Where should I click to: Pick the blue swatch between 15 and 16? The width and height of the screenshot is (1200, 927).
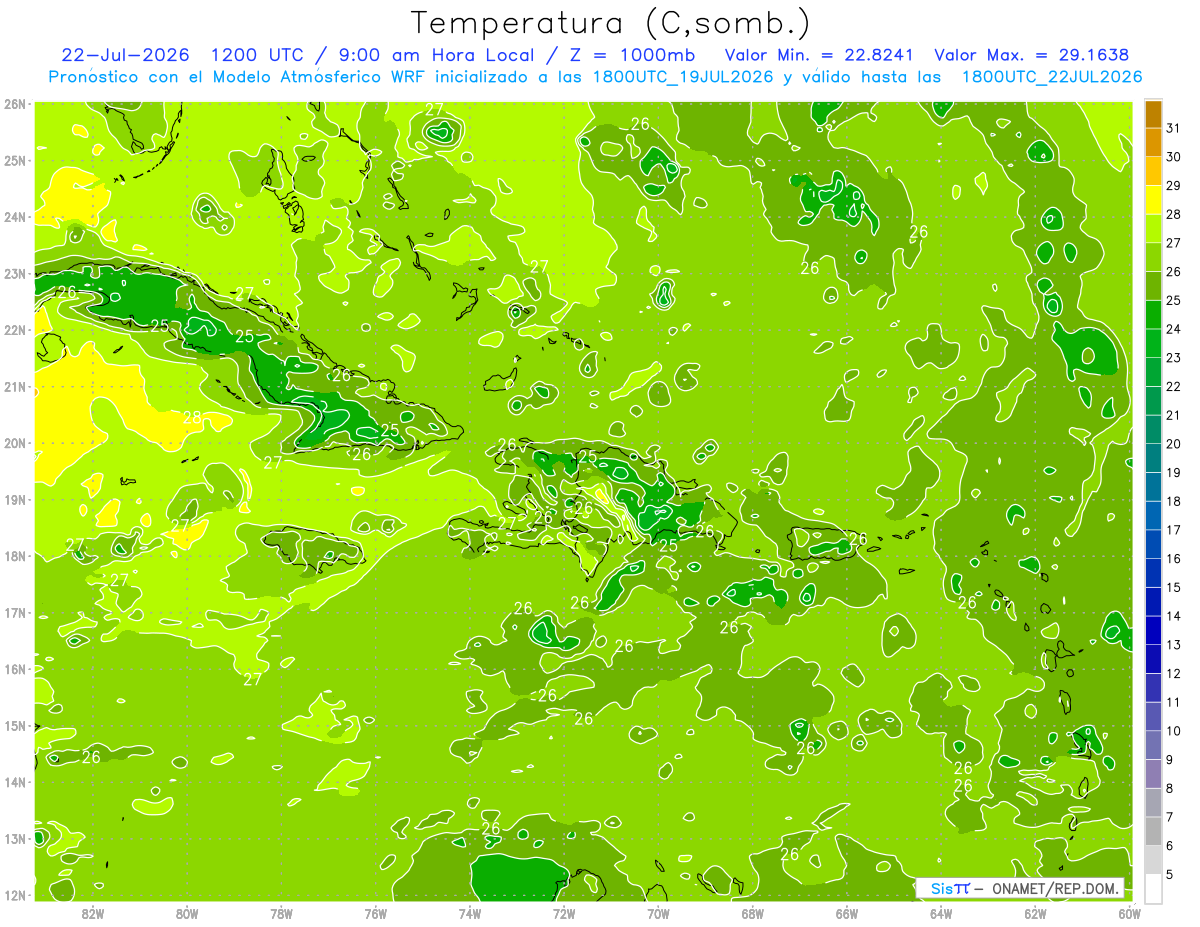[x=1153, y=573]
